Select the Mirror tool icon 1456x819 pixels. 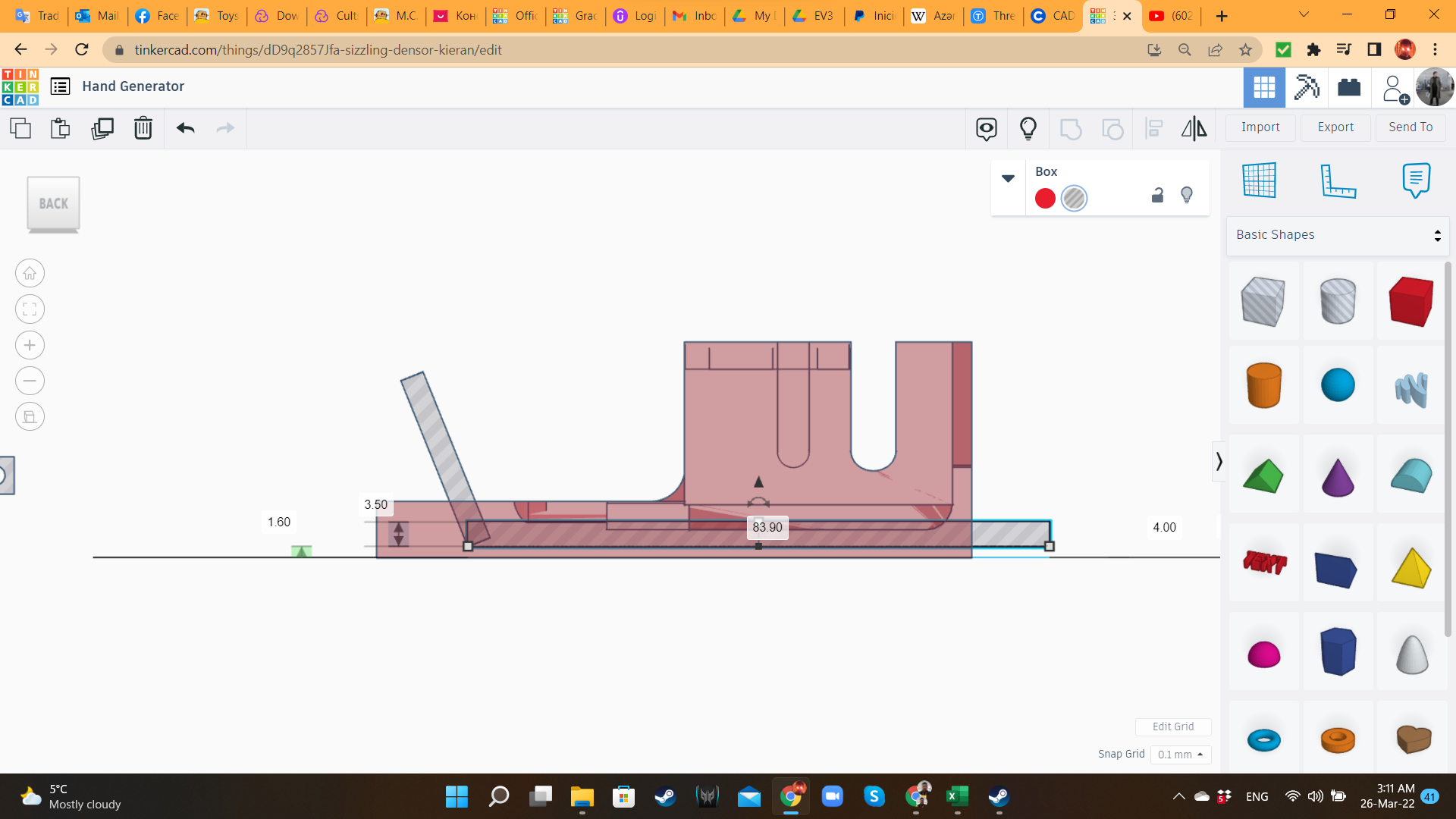click(1194, 128)
